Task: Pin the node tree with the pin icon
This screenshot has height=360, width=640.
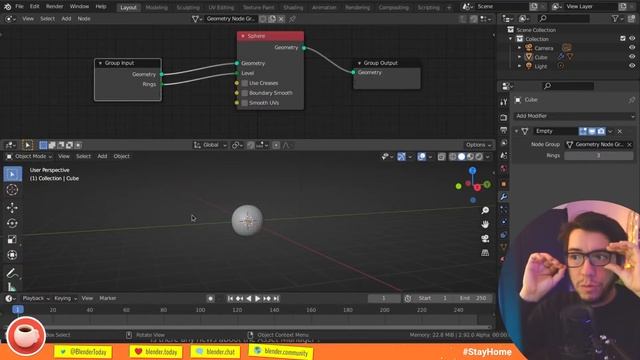Action: [x=292, y=19]
